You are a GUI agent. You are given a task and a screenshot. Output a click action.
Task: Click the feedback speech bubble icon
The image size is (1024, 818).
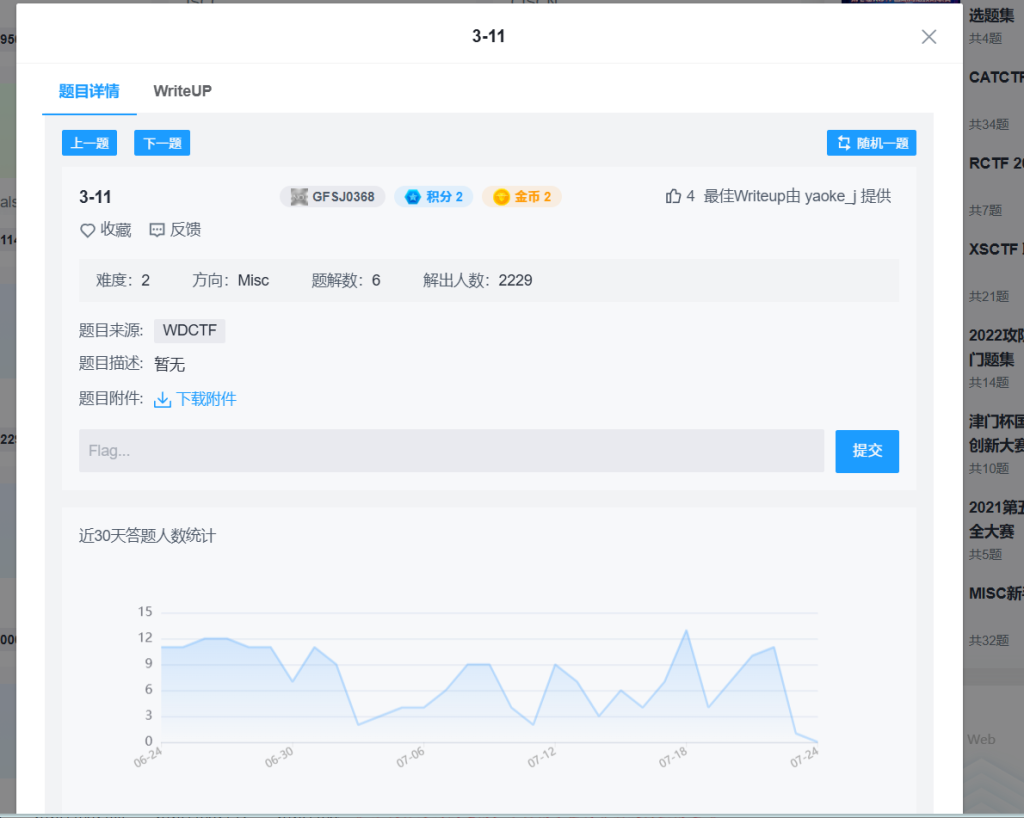coord(157,230)
